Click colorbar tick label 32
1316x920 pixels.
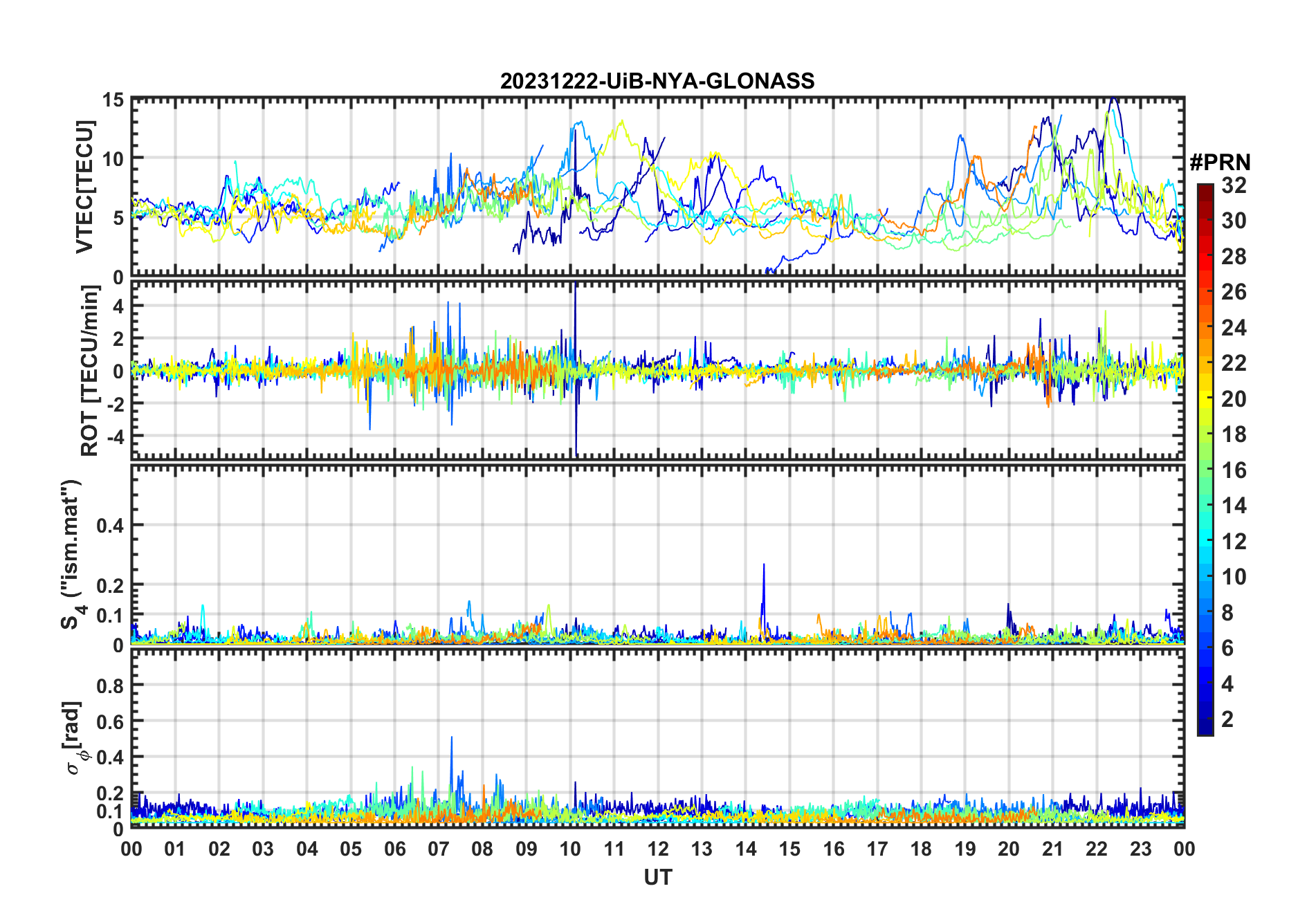pyautogui.click(x=1234, y=185)
